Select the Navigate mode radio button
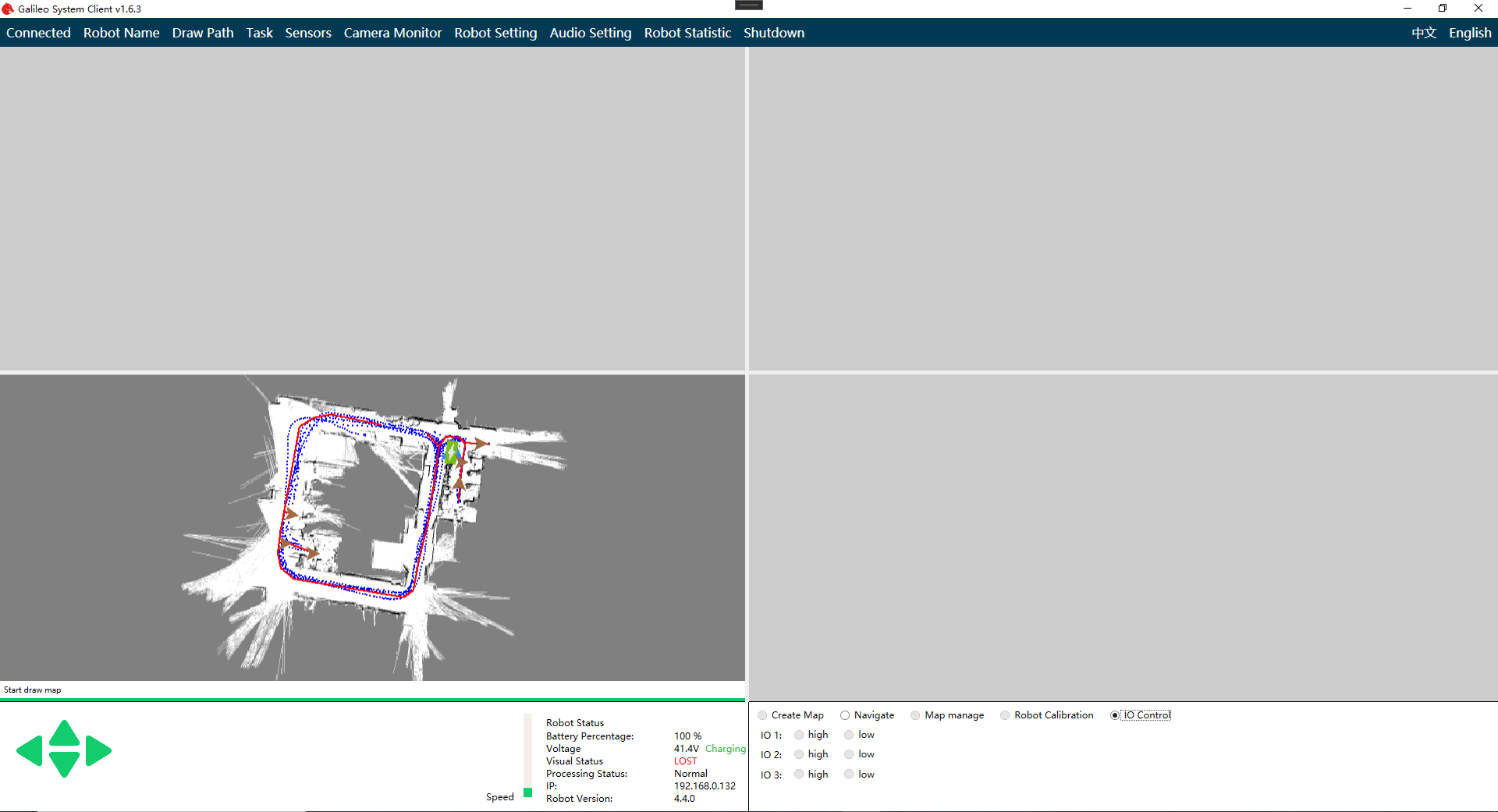Image resolution: width=1498 pixels, height=812 pixels. point(845,715)
